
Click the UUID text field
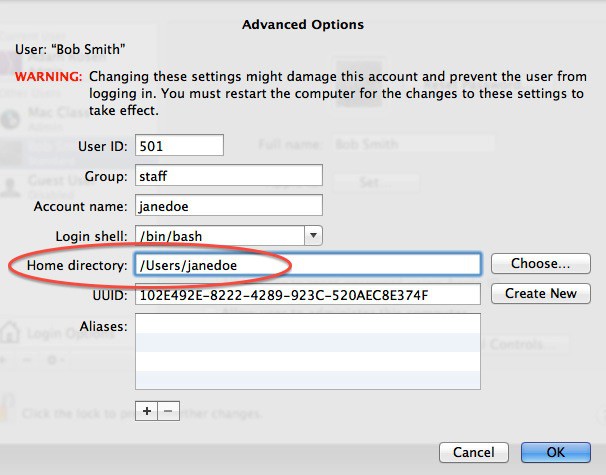coord(307,295)
